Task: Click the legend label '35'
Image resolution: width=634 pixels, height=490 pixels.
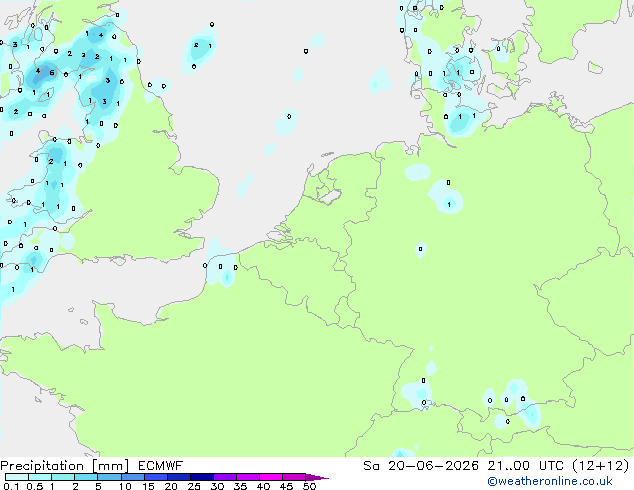Action: coord(240,486)
